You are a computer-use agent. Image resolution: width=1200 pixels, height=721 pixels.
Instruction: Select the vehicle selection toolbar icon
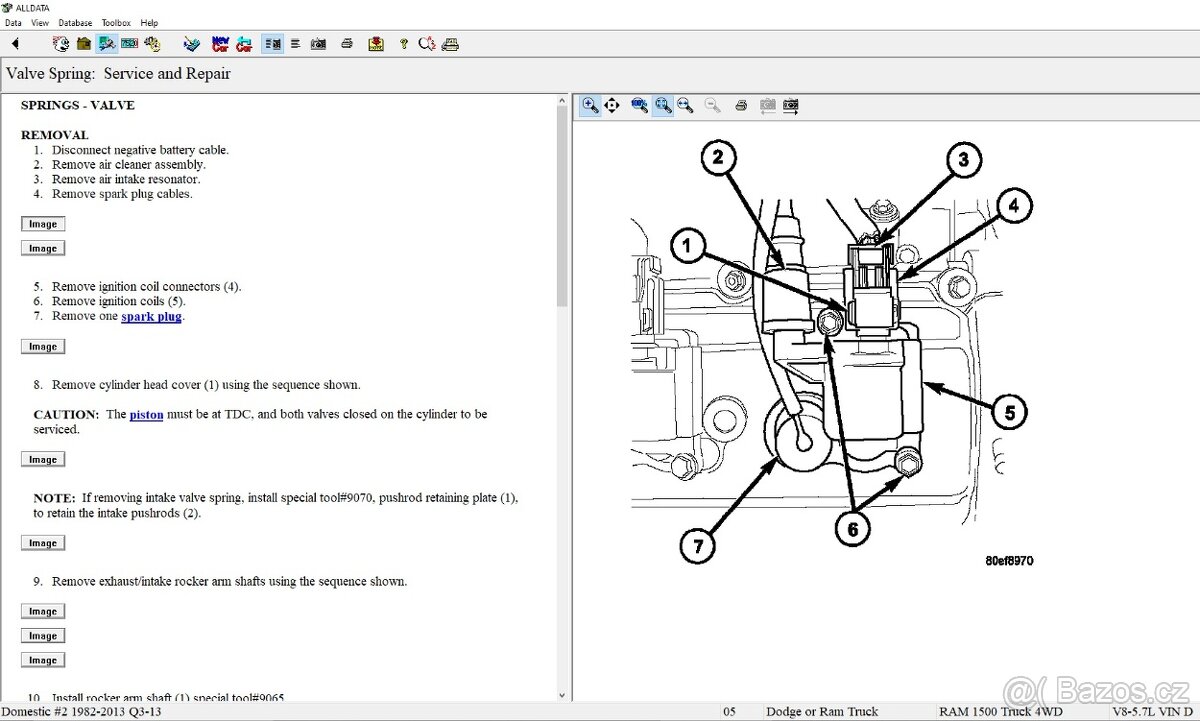(x=106, y=43)
